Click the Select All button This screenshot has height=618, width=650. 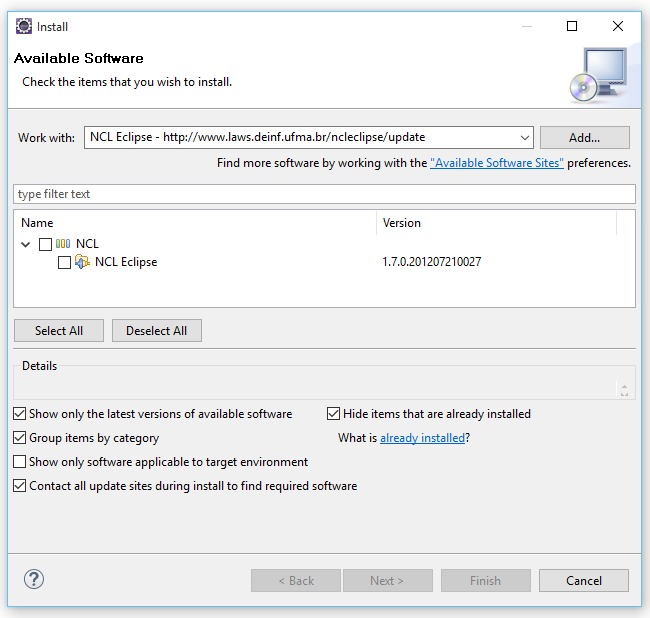pos(59,331)
